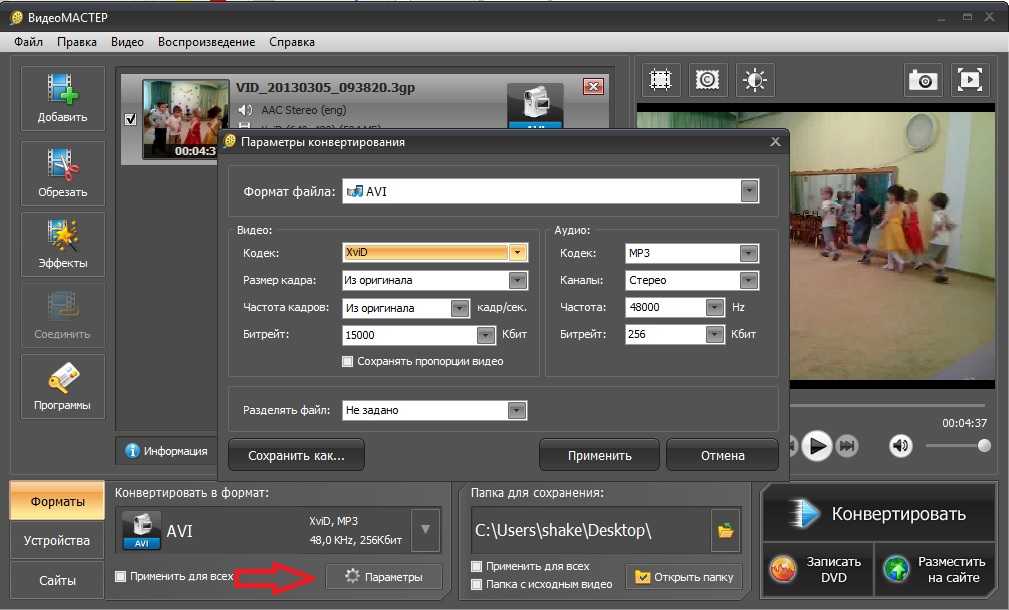Screen dimensions: 1009x610
Task: Play the preview video
Action: point(817,445)
